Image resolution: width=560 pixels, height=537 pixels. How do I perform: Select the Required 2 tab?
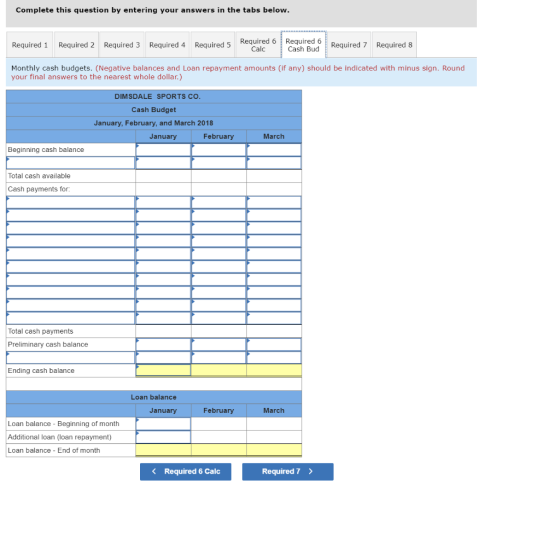pyautogui.click(x=76, y=45)
